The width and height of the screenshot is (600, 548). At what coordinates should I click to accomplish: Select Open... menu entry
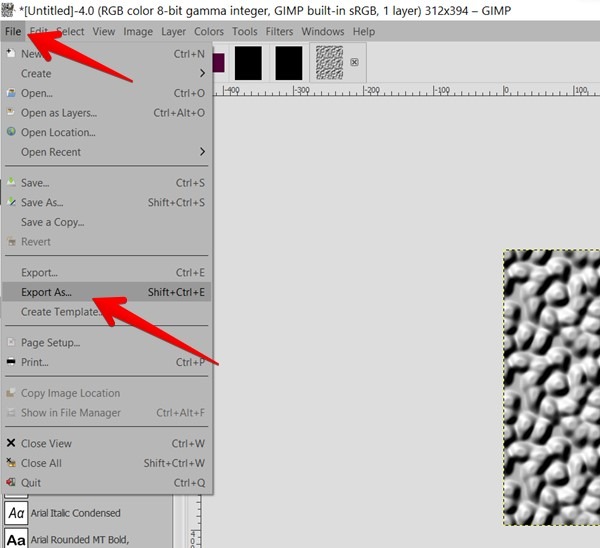click(x=106, y=93)
